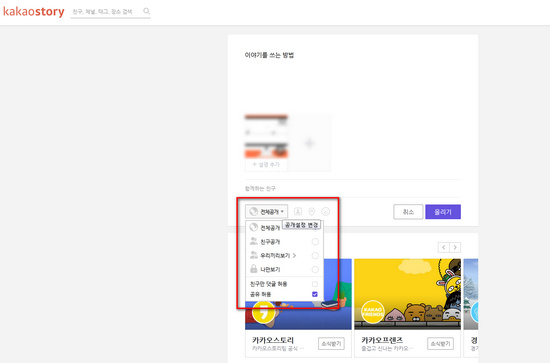Click the kakaostory logo
This screenshot has height=363, width=550.
34,12
